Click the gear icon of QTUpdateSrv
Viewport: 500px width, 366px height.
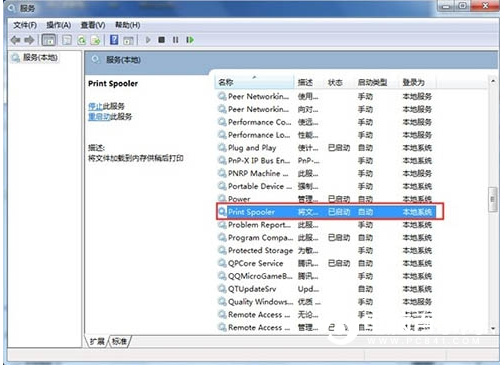coord(222,289)
